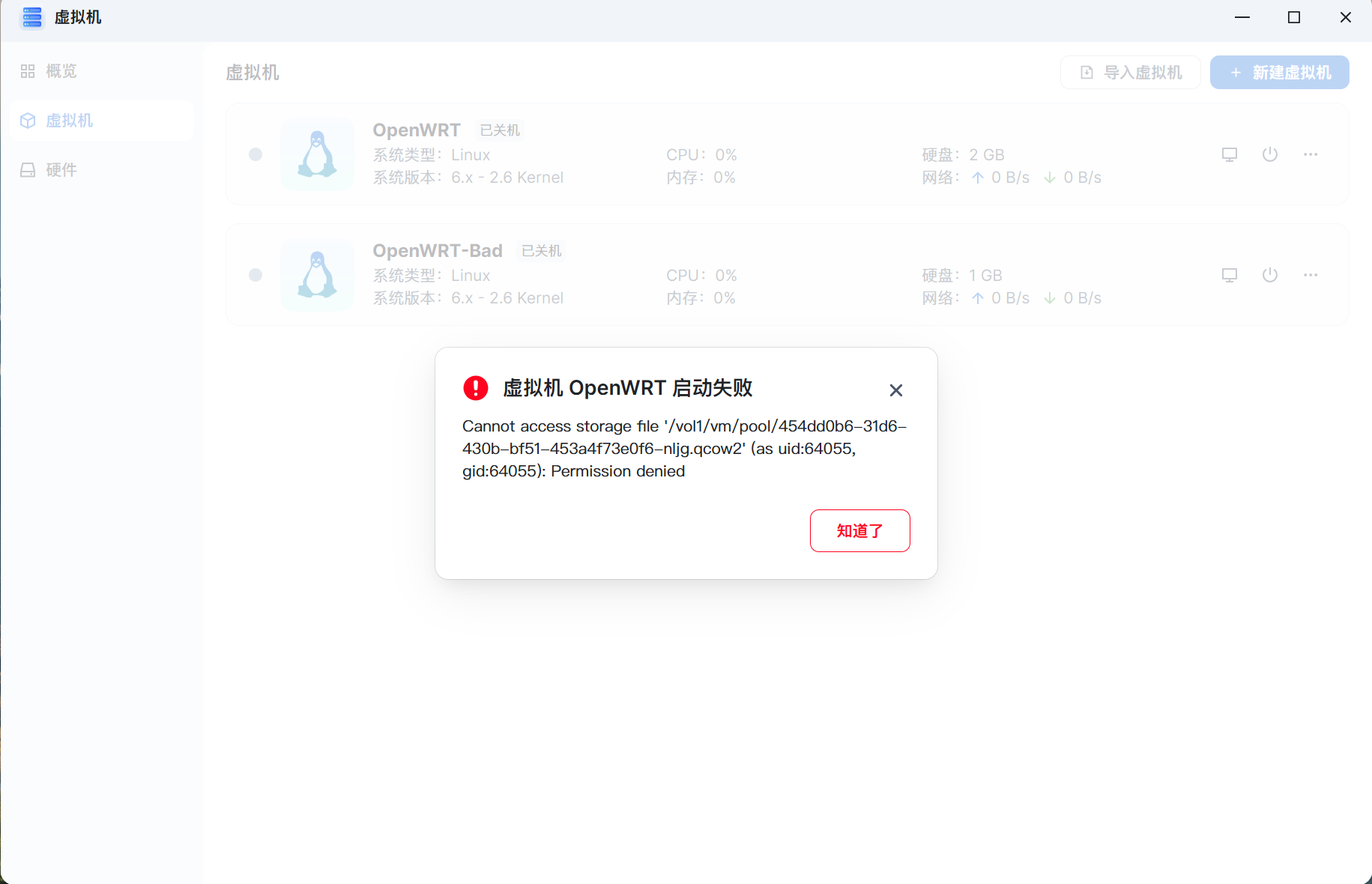Open more options for OpenWRT
The width and height of the screenshot is (1372, 884).
1311,154
